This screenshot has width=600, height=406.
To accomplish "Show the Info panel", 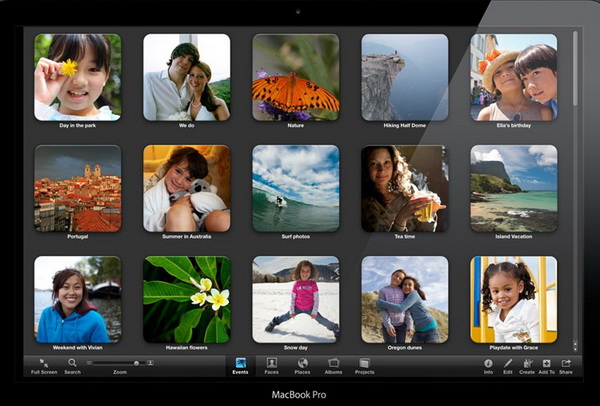I will [x=488, y=364].
